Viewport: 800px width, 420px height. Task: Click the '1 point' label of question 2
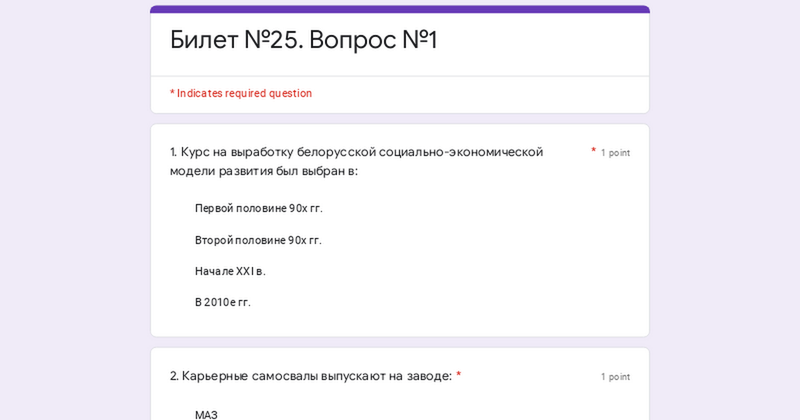click(615, 377)
